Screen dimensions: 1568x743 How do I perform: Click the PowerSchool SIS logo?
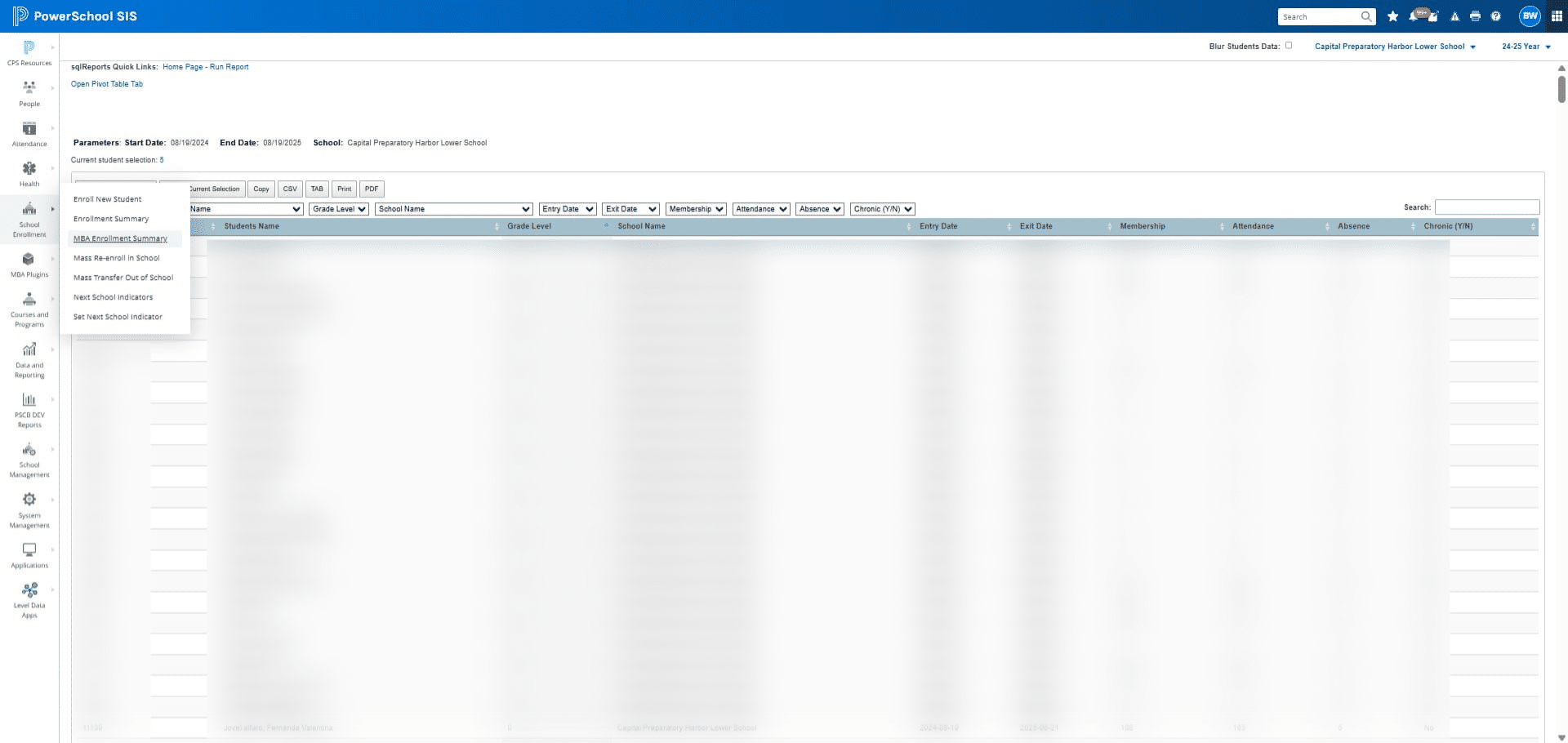tap(75, 16)
